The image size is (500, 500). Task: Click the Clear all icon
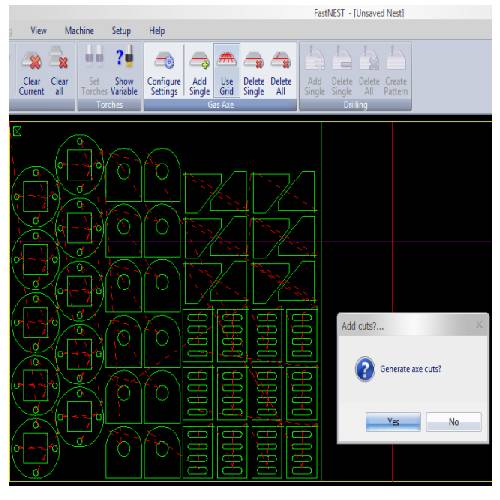click(x=59, y=71)
